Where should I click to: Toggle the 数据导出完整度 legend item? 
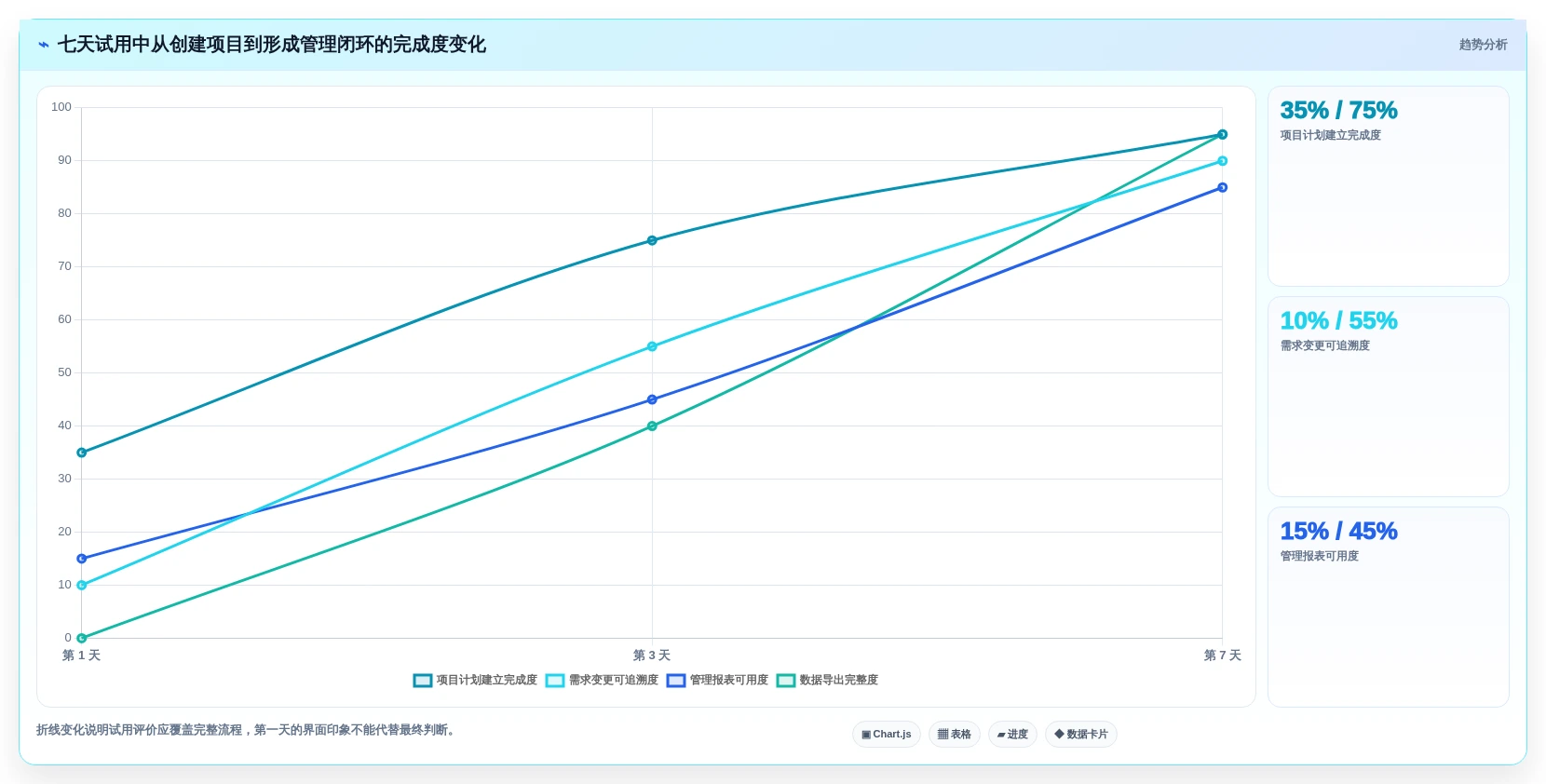[827, 681]
